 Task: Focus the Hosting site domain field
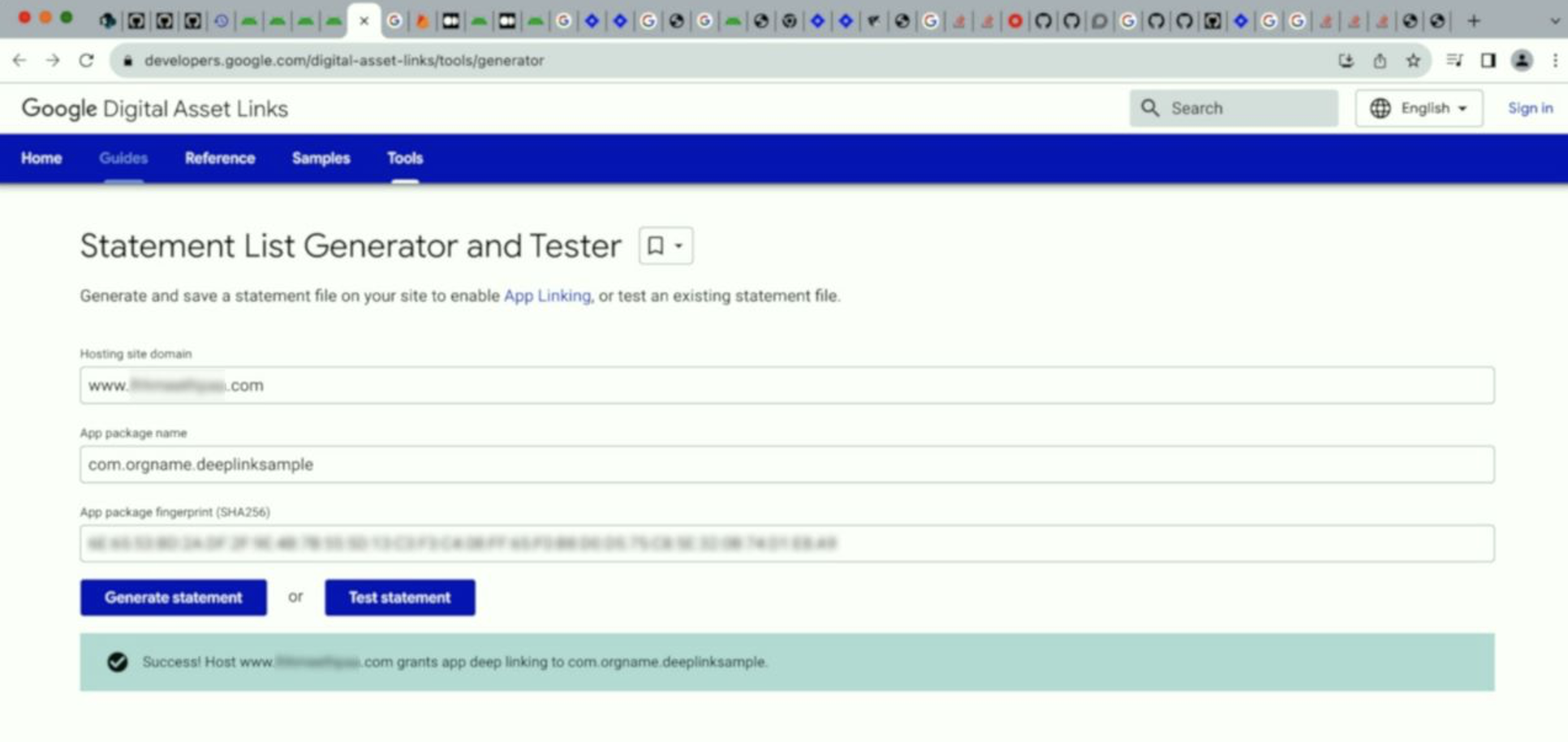point(787,386)
